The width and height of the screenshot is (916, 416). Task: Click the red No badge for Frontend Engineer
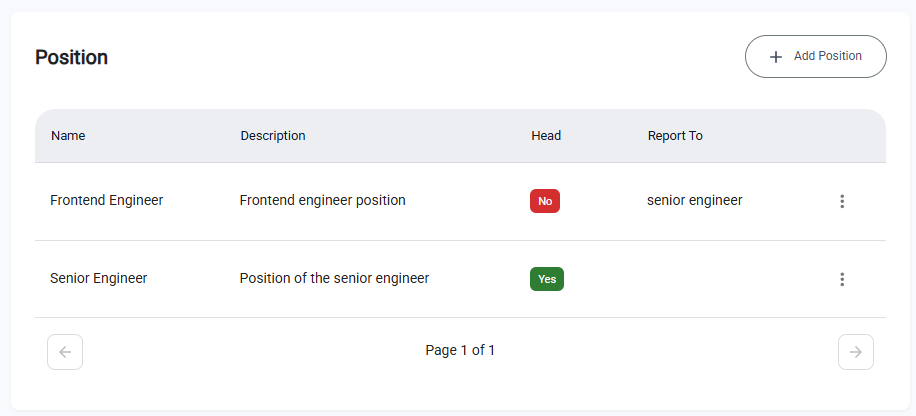544,201
